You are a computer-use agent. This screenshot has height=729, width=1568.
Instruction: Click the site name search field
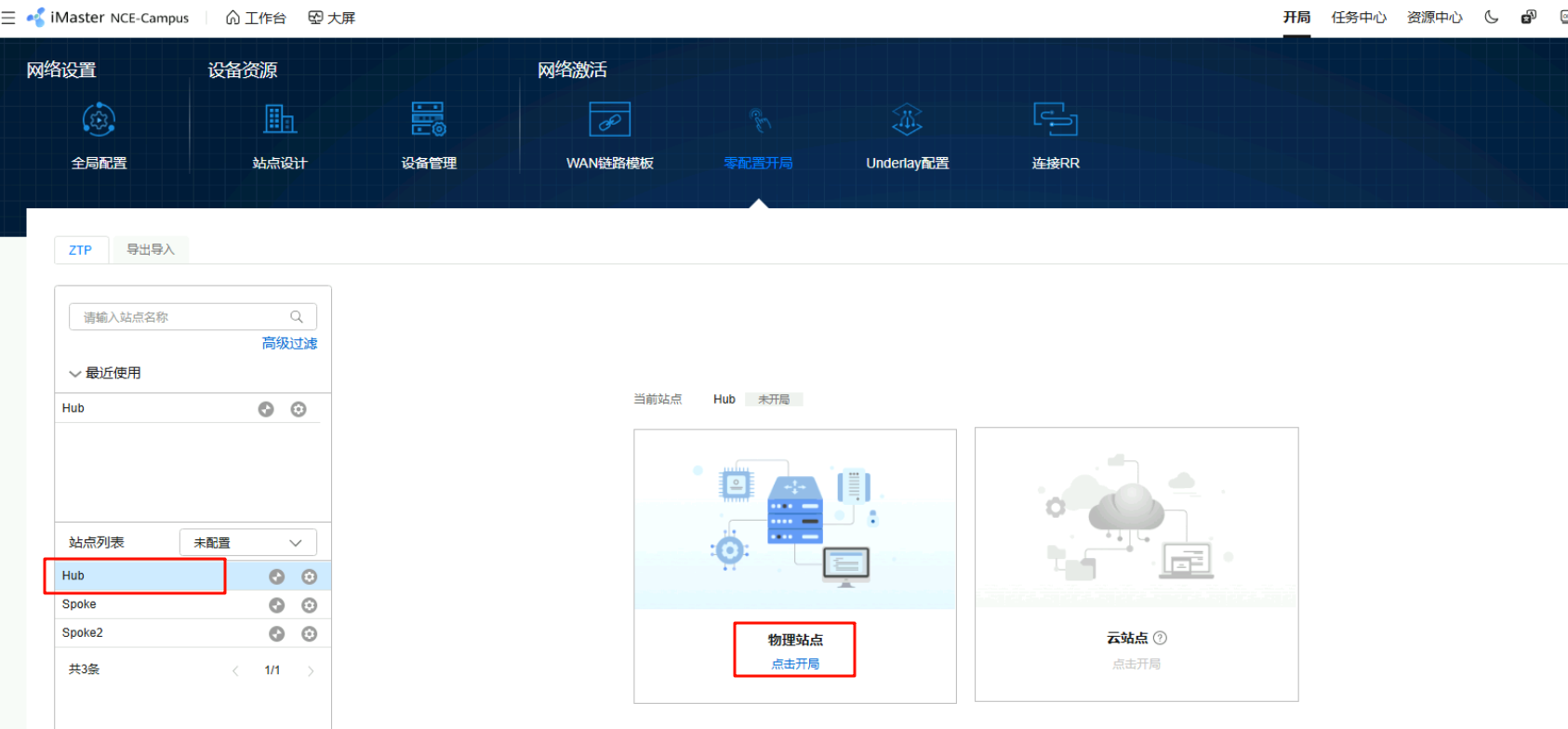181,317
